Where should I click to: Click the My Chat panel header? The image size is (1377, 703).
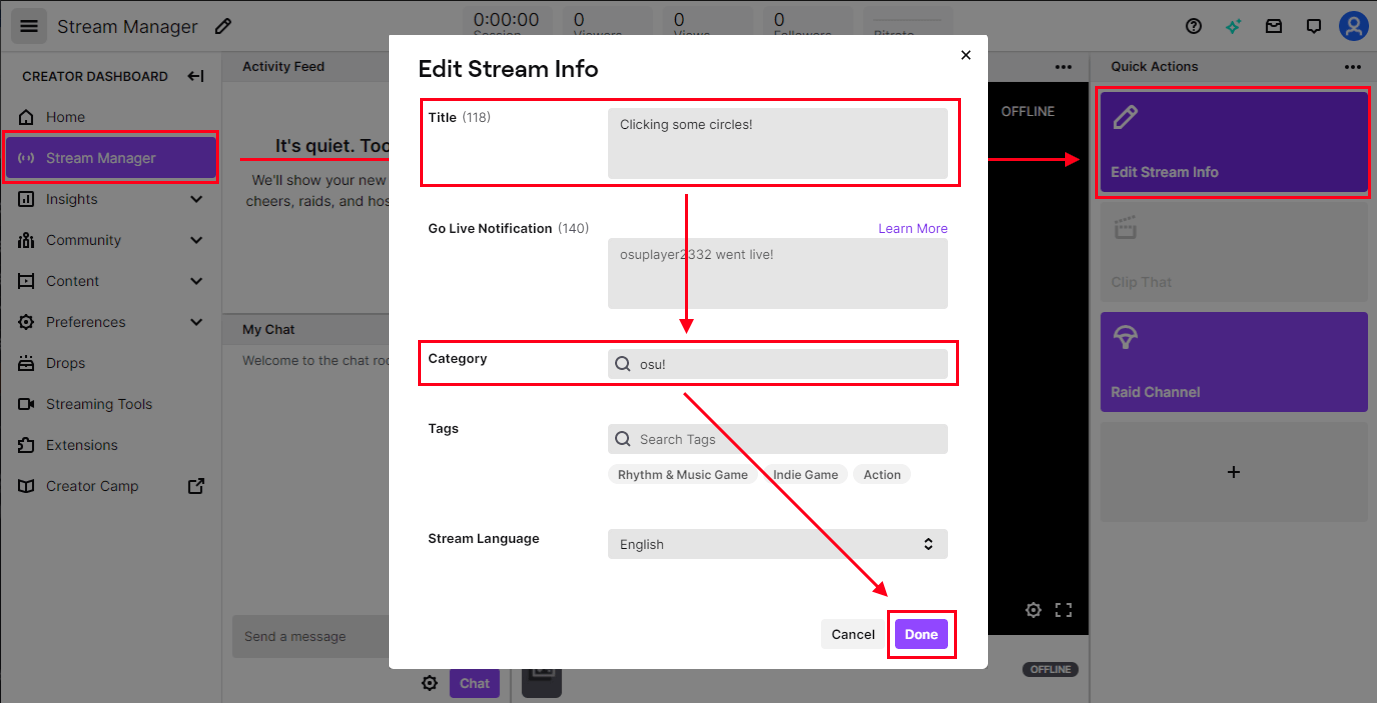point(268,329)
